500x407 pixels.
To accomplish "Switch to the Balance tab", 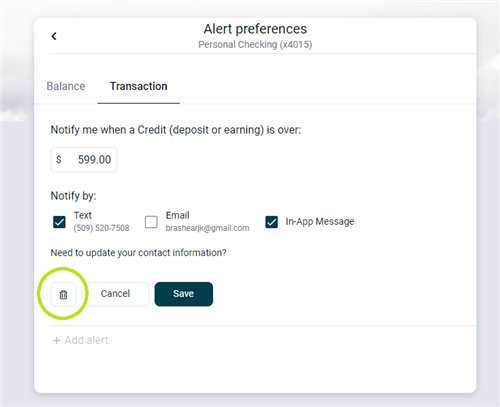I will click(66, 86).
